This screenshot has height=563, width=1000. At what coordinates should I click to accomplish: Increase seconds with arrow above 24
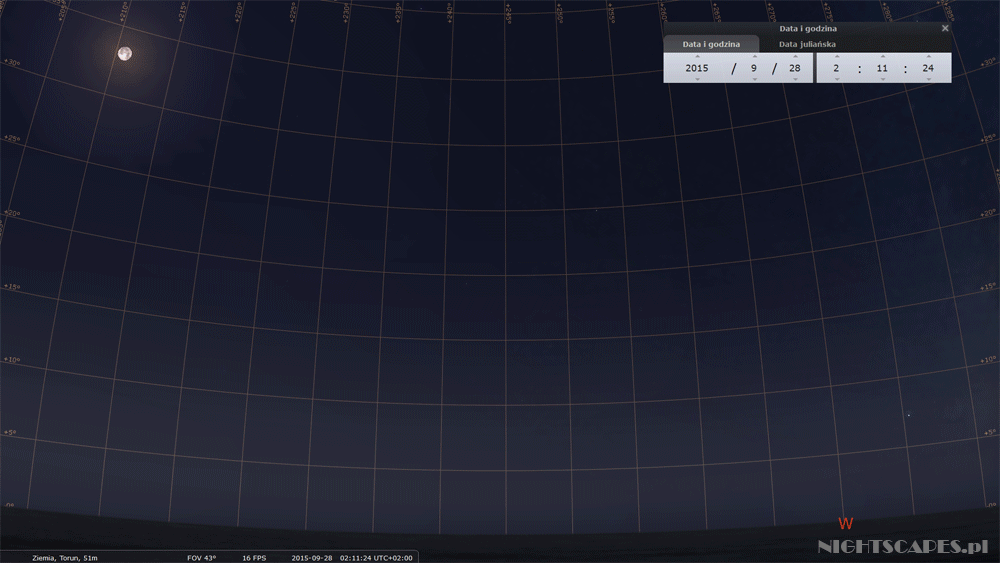[929, 56]
